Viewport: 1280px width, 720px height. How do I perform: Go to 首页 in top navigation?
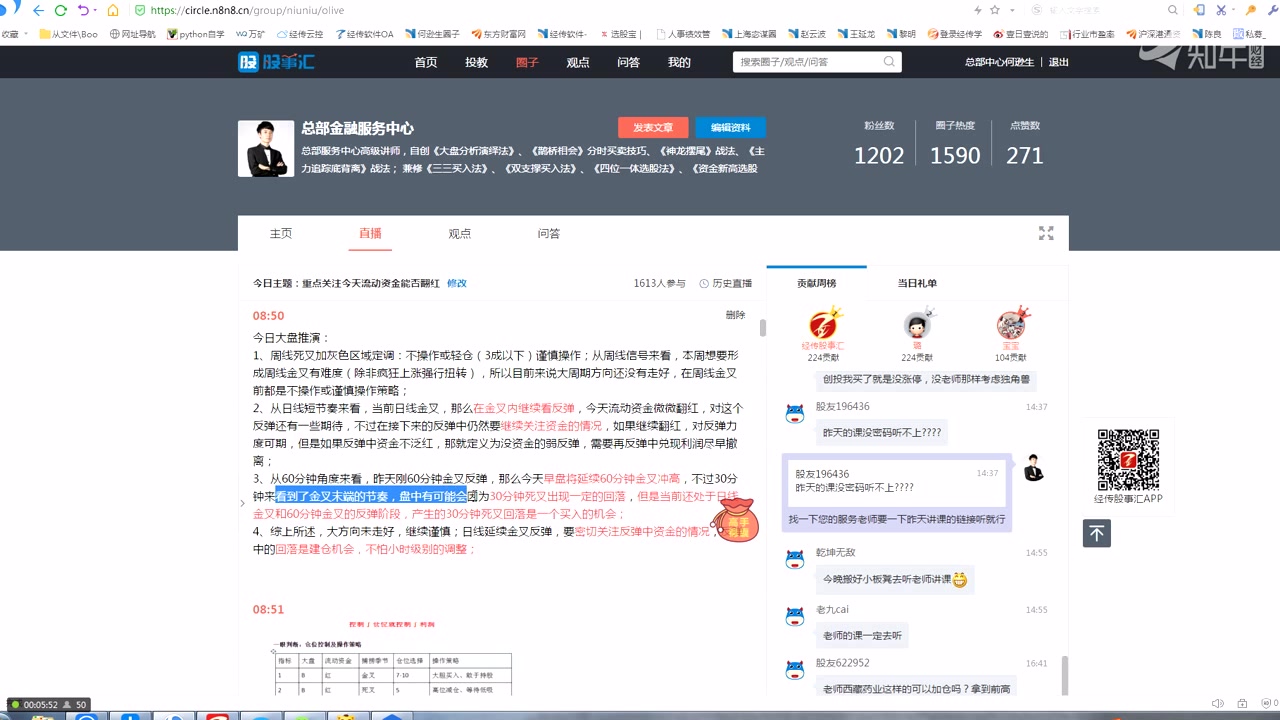(426, 62)
